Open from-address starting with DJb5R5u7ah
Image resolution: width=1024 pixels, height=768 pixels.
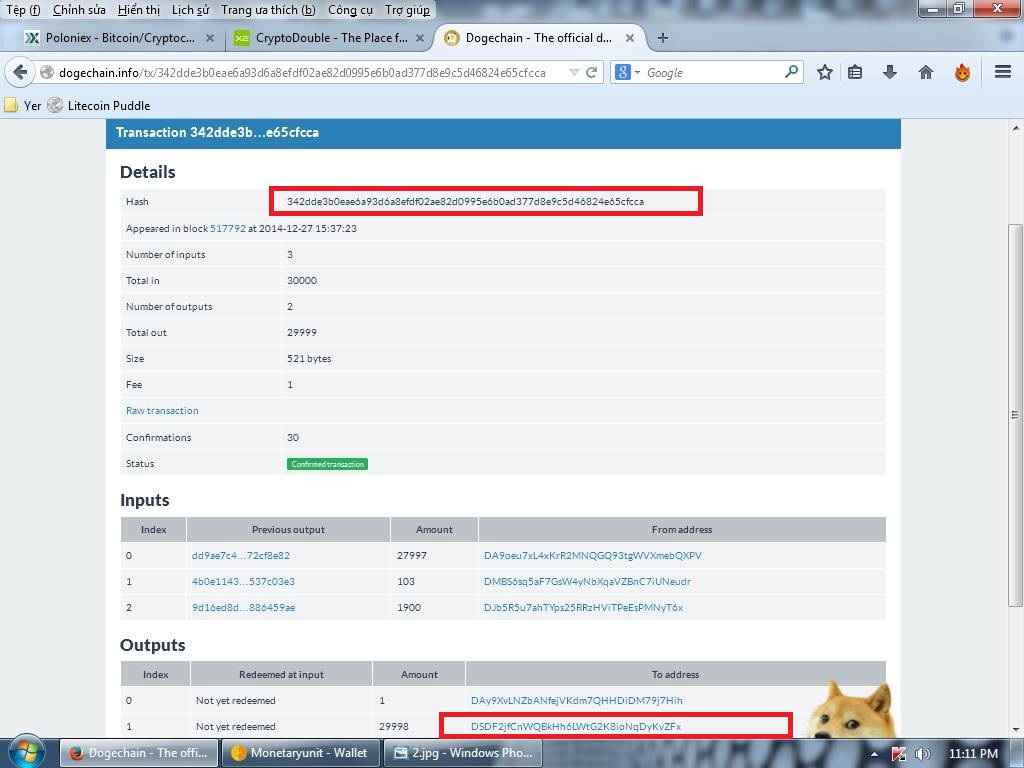[583, 607]
